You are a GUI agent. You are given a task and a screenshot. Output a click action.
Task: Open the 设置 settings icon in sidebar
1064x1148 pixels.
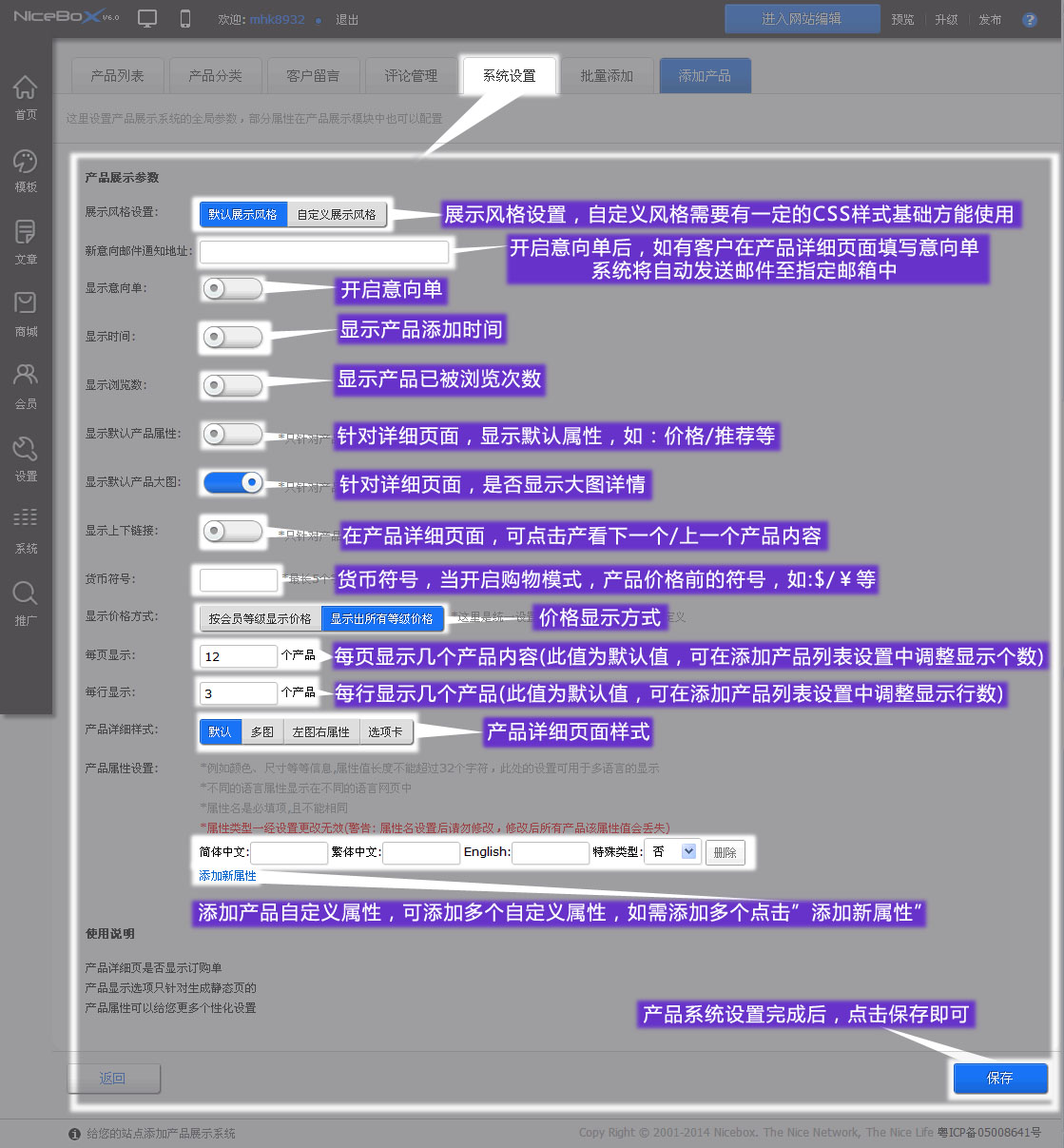[26, 449]
